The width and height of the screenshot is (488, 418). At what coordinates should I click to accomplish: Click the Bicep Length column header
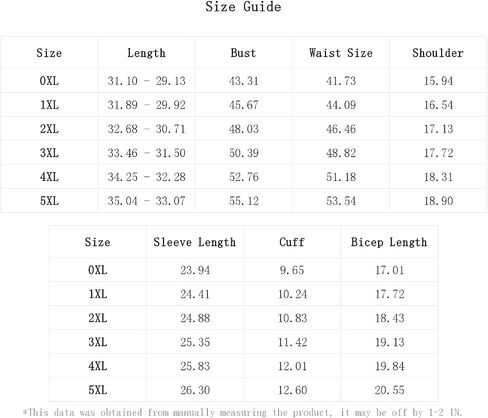coord(389,242)
